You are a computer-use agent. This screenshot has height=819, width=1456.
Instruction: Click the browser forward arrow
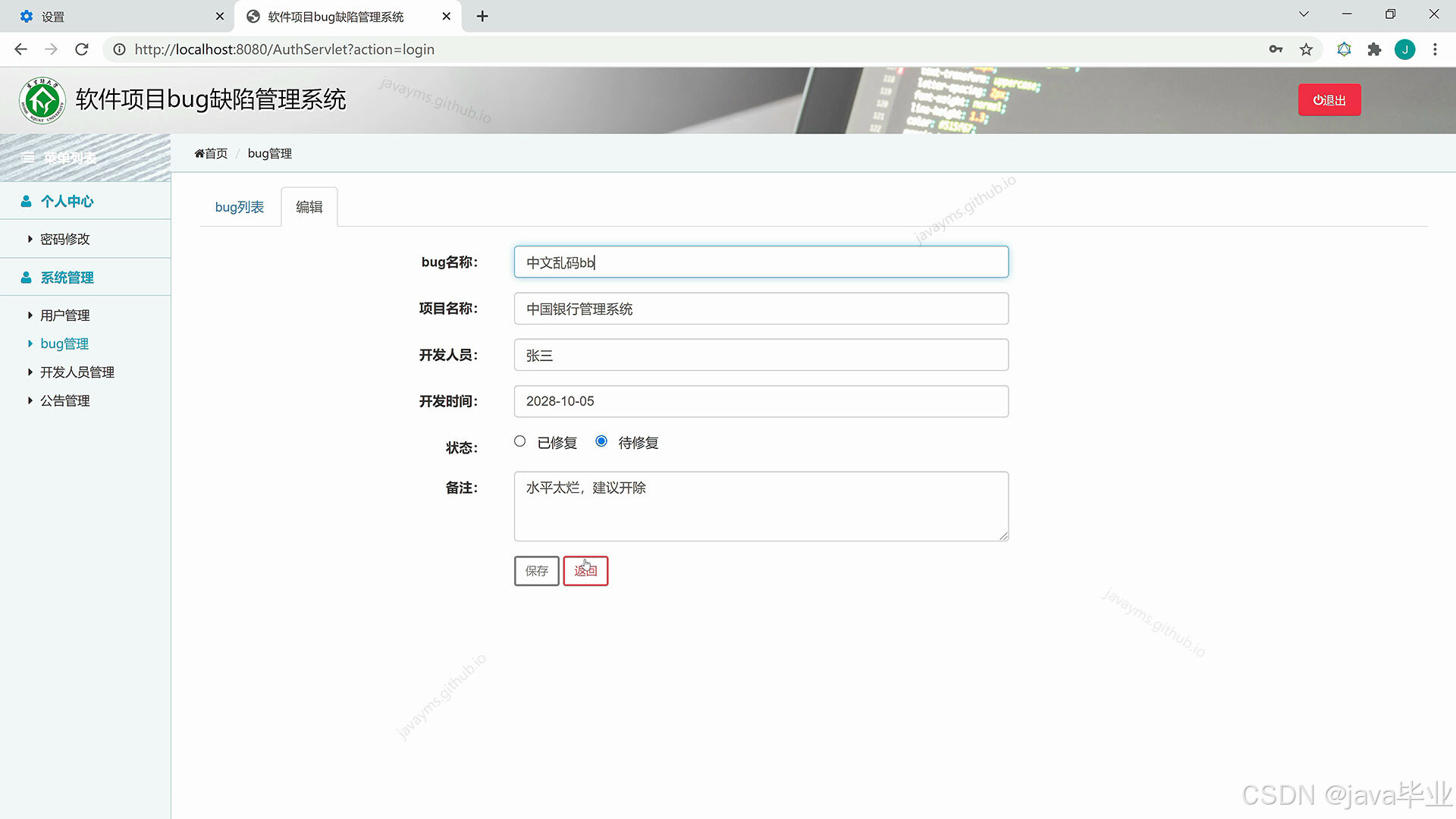[52, 49]
